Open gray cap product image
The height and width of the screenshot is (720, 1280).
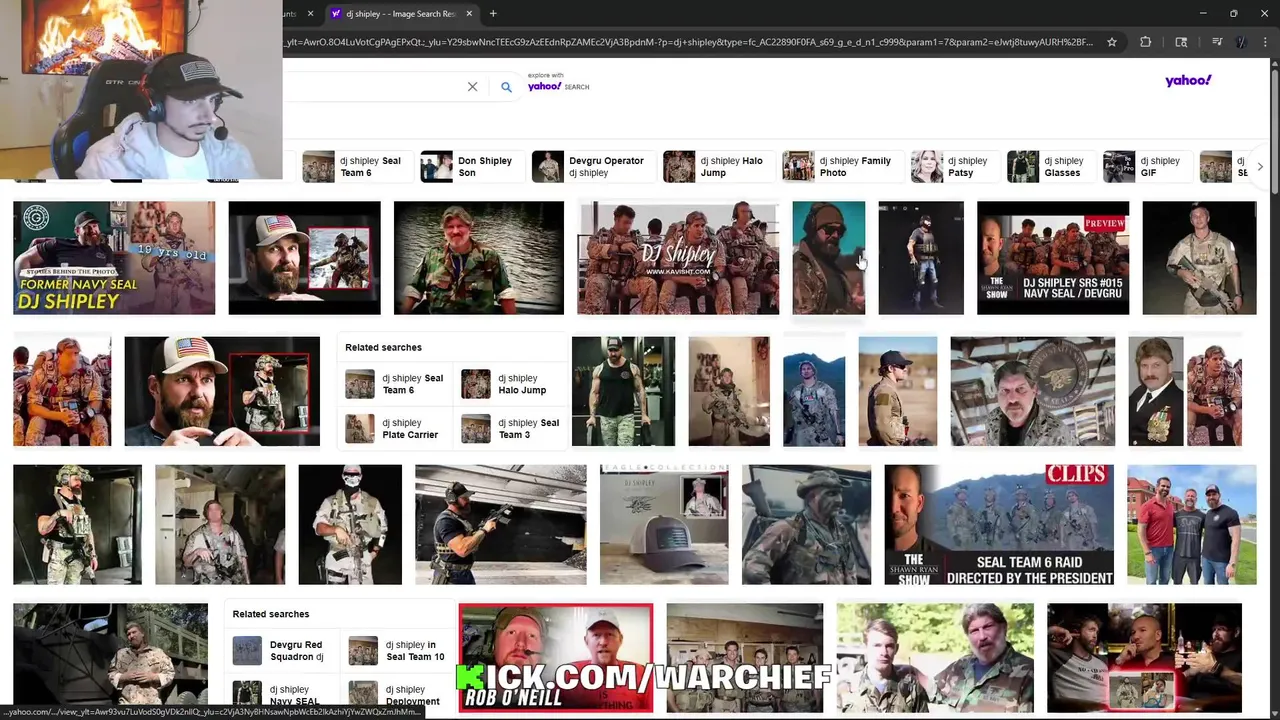(664, 524)
